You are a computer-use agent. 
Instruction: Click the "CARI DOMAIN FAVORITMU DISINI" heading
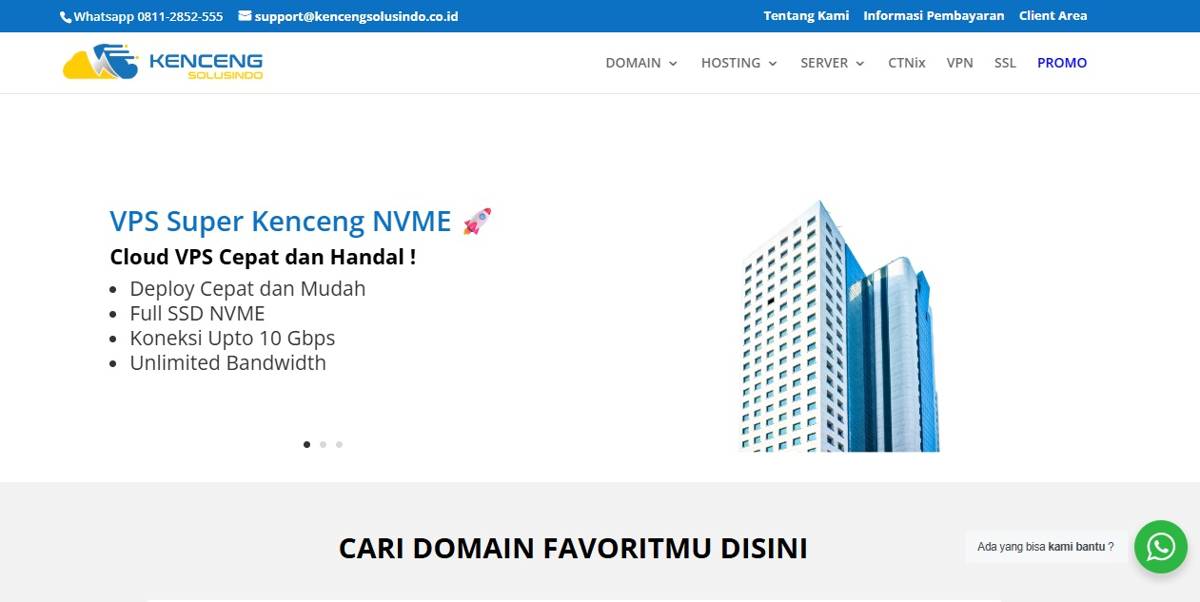[573, 548]
